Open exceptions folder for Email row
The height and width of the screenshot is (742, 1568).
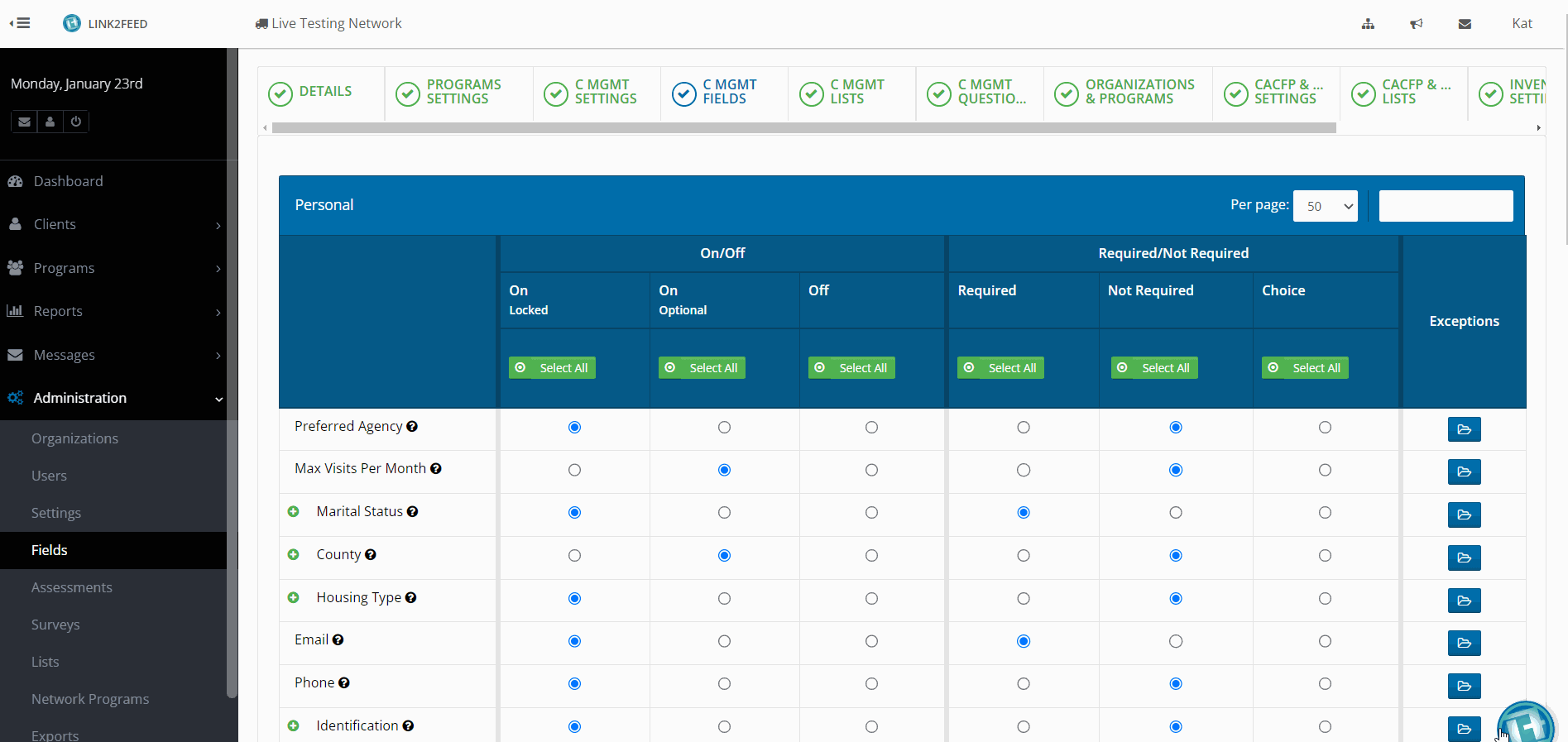point(1464,643)
